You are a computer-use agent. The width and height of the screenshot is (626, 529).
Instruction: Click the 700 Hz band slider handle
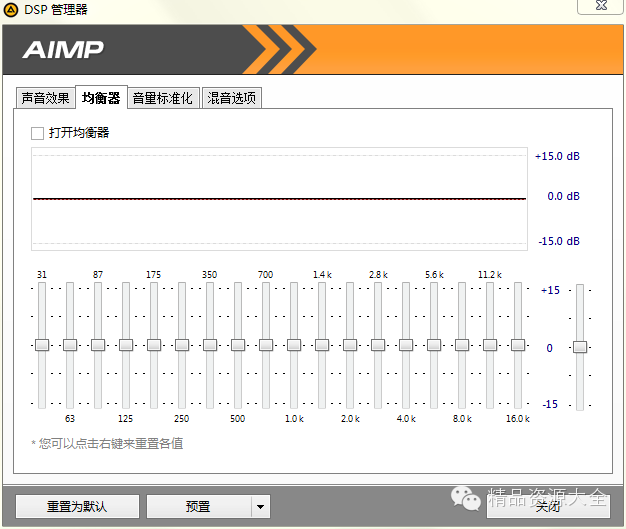click(266, 345)
